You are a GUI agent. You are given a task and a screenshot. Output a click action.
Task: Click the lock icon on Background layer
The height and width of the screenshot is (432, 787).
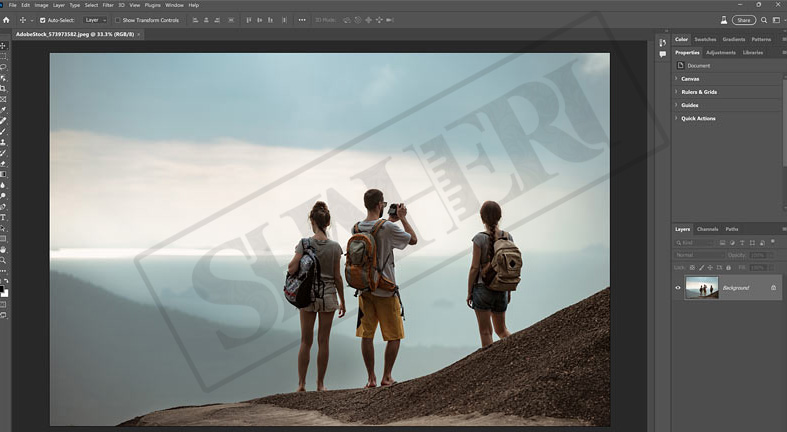[773, 288]
